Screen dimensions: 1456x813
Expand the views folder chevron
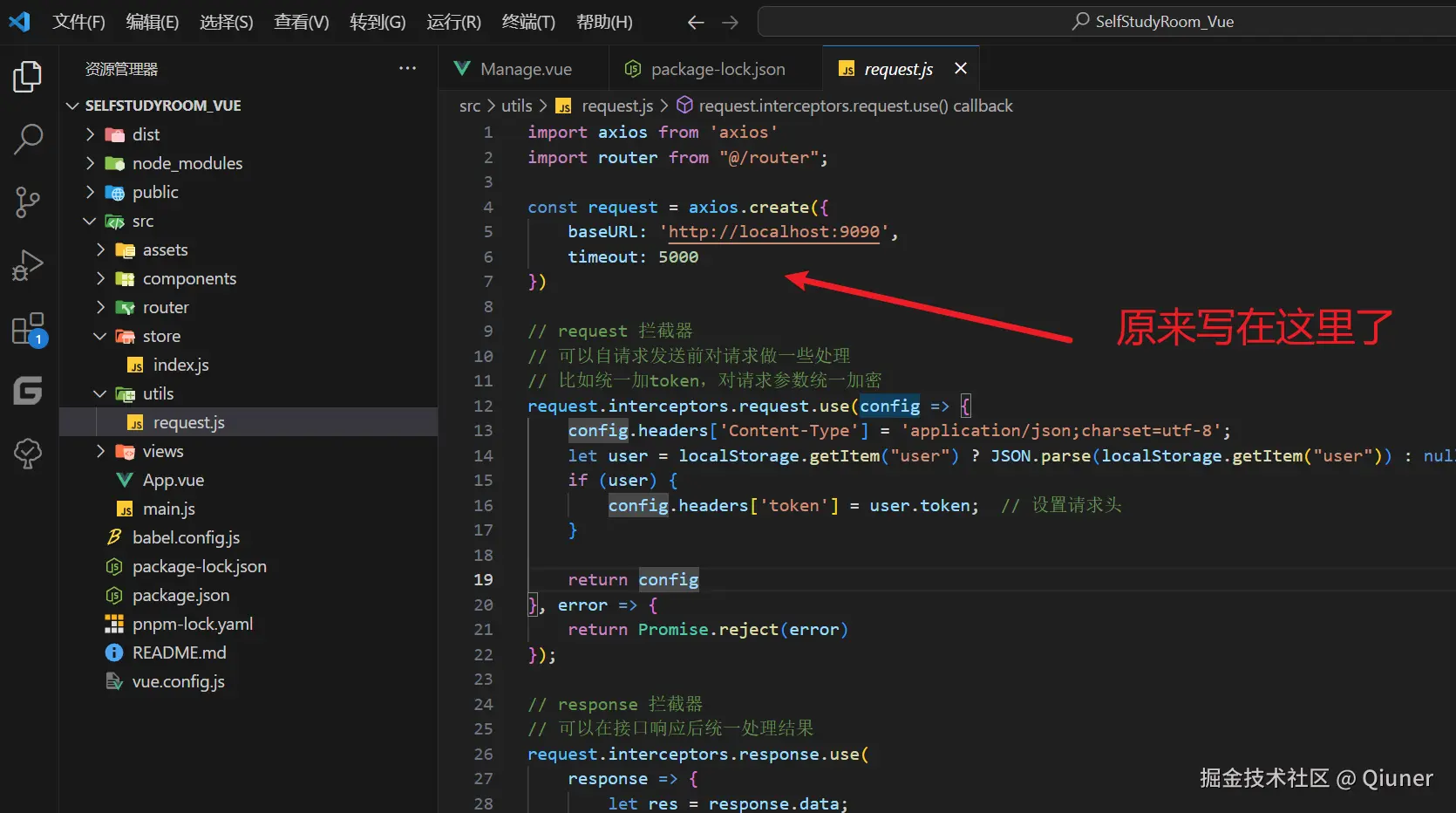[100, 451]
